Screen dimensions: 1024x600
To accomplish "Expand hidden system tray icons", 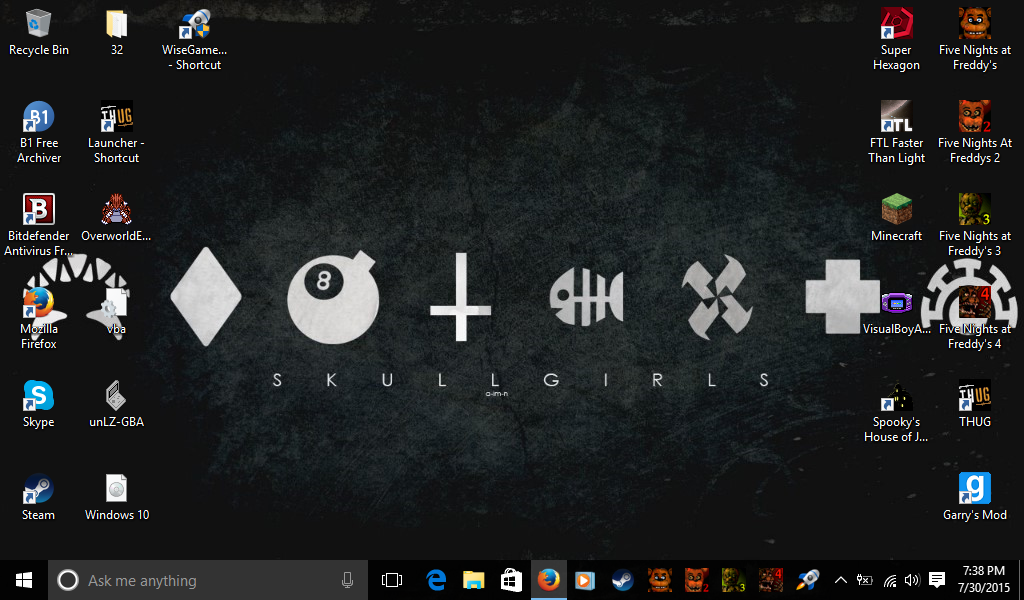I will (841, 580).
